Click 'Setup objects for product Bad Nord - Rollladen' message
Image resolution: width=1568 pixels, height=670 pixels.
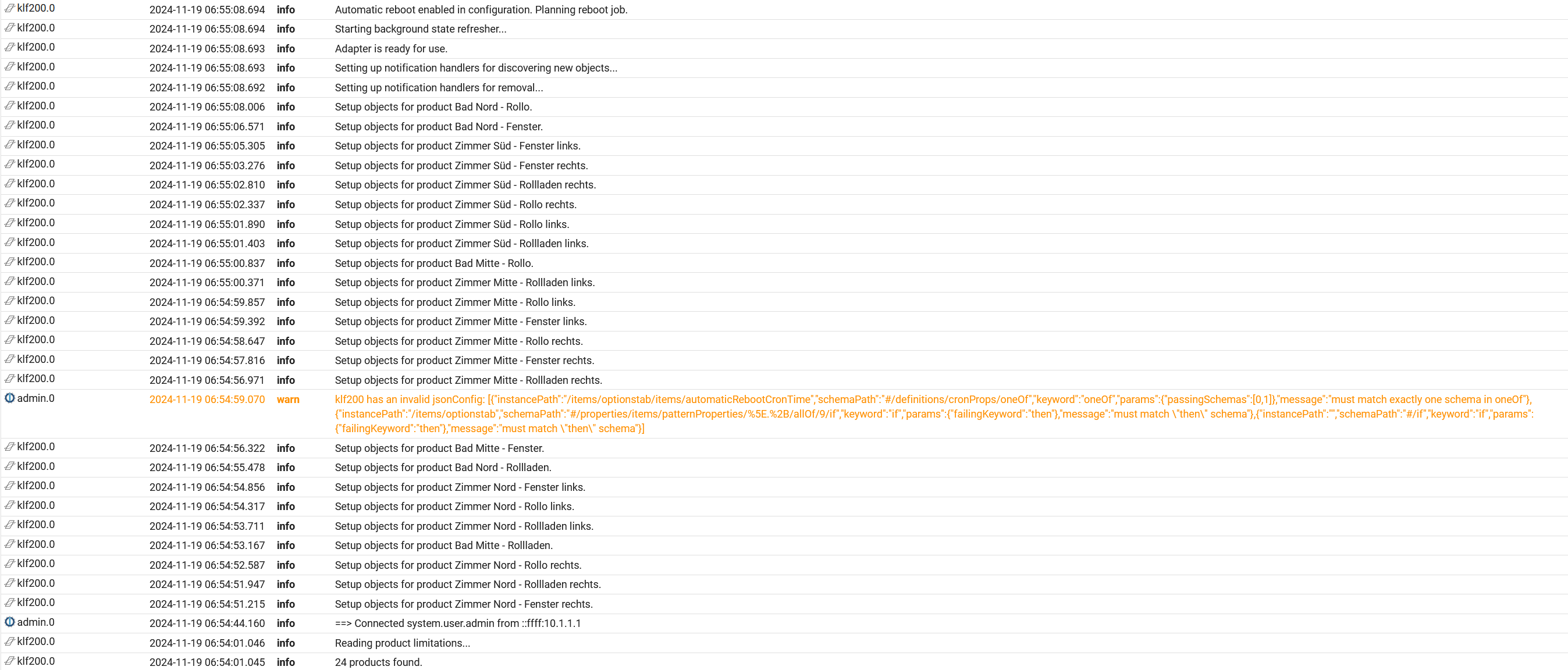point(443,468)
